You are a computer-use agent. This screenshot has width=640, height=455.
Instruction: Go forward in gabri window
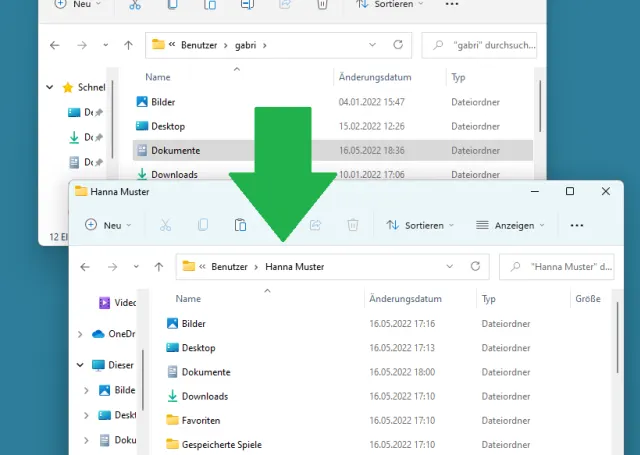pyautogui.click(x=82, y=45)
